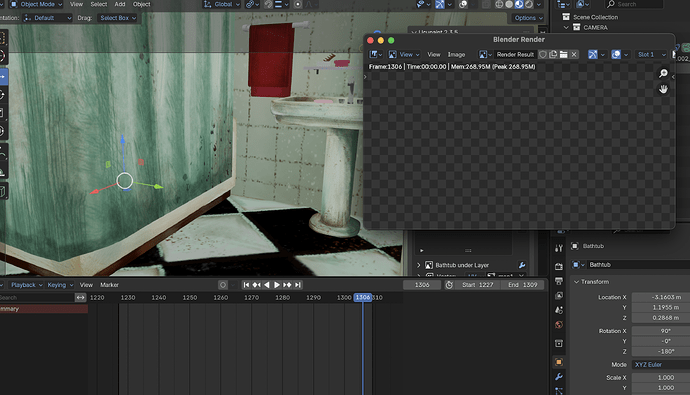
Task: Open the viewport Add menu
Action: 120,4
